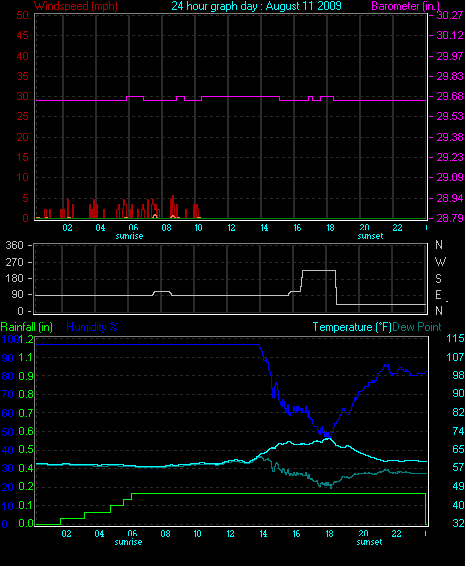
Task: Click the sunrise marker under bottom graph
Action: [x=128, y=542]
